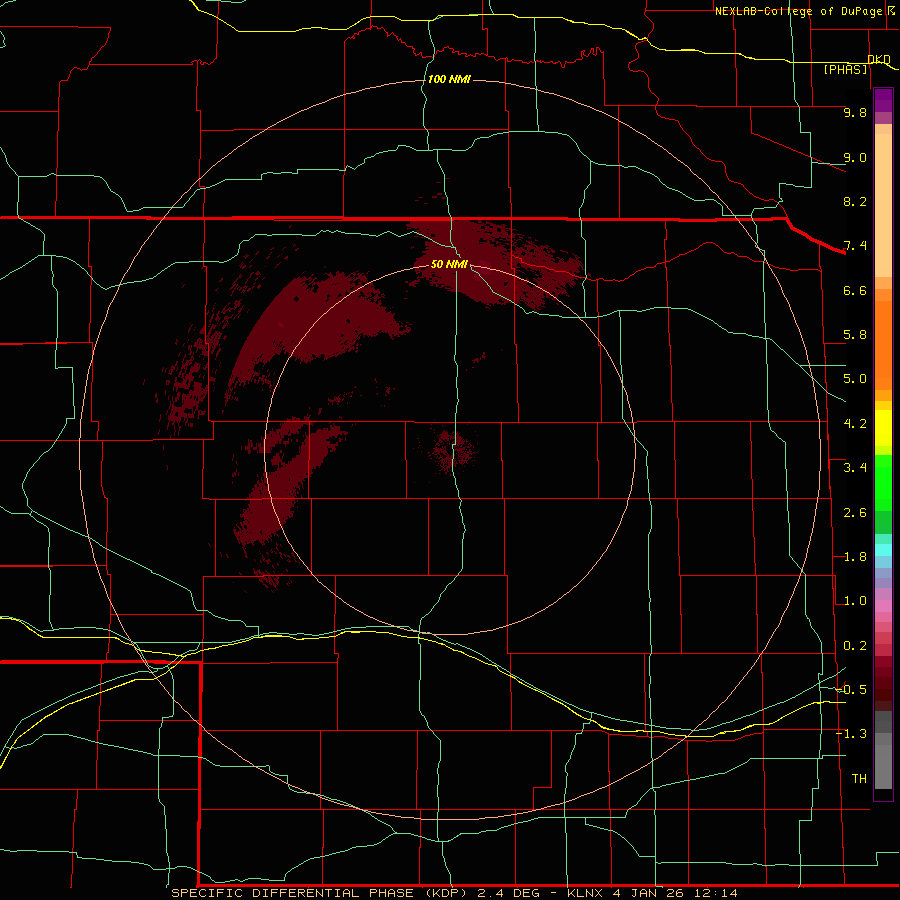Click the DKD product label
Image resolution: width=900 pixels, height=900 pixels.
pos(879,59)
